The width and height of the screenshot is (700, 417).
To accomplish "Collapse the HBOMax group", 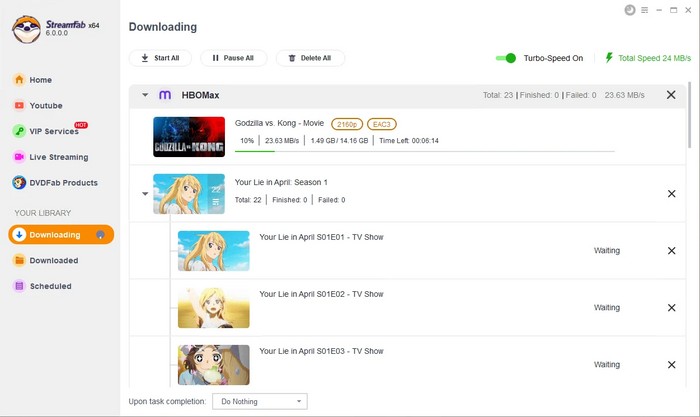I will [145, 95].
